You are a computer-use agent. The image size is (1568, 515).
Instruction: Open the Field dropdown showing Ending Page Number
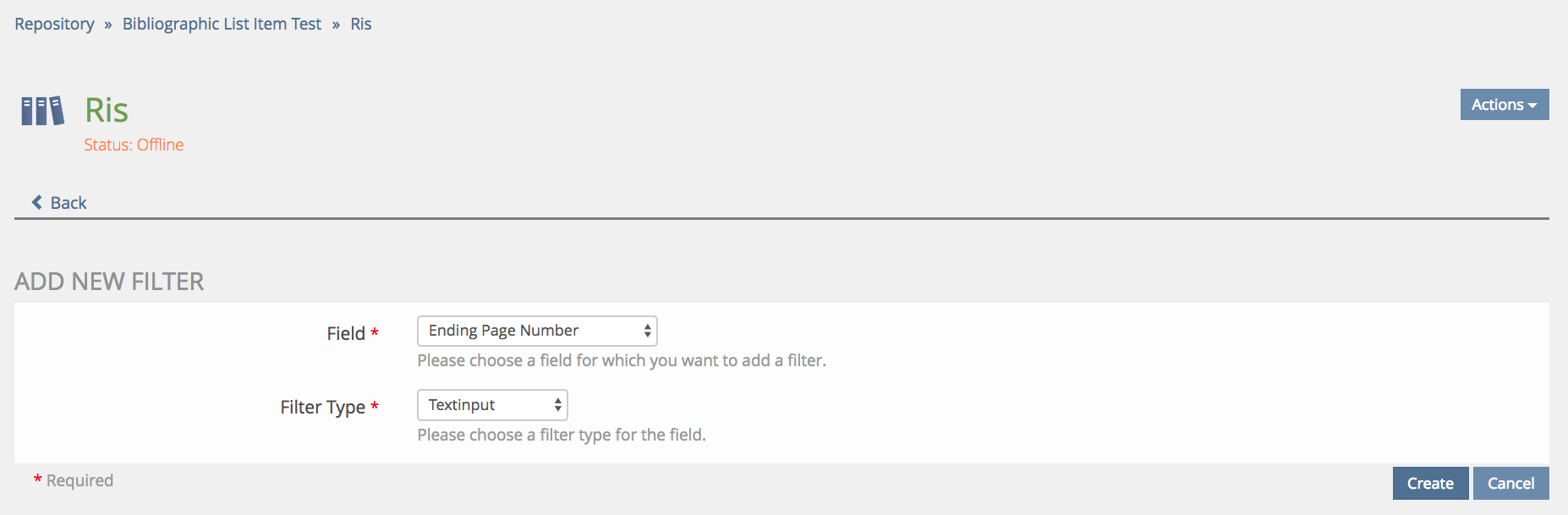pos(536,331)
